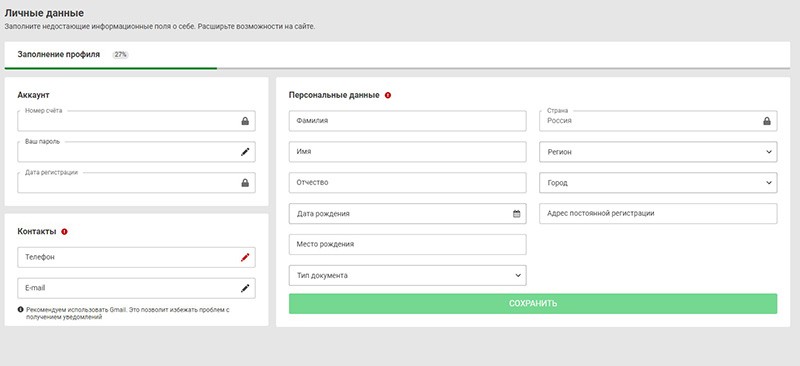Click the pencil icon to edit Ваш пароль

pyautogui.click(x=245, y=152)
